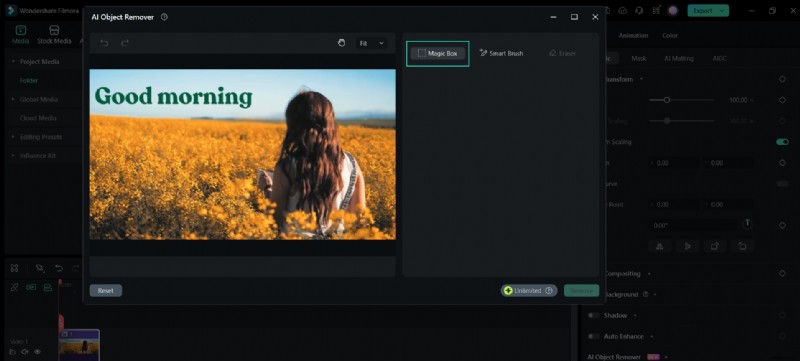Open the Fit zoom dropdown

click(371, 43)
